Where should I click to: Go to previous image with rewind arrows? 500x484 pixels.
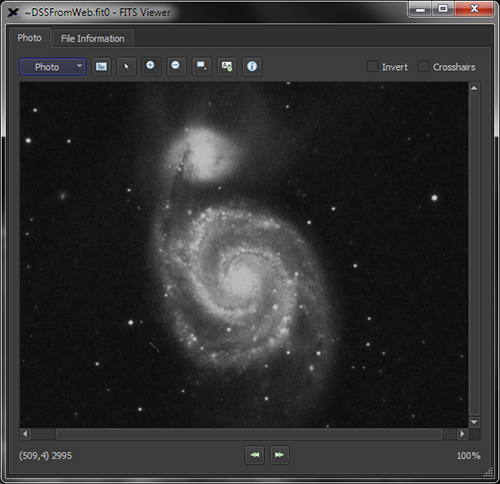[x=255, y=455]
